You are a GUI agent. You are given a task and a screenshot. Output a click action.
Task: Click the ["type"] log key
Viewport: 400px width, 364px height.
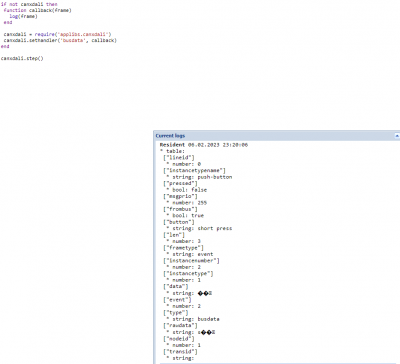pos(176,313)
